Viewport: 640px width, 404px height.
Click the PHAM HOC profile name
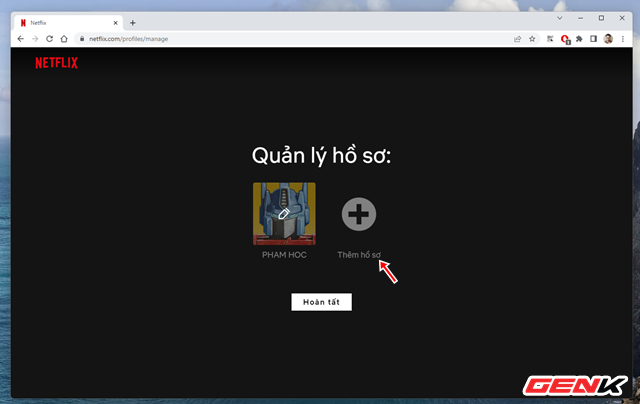284,255
